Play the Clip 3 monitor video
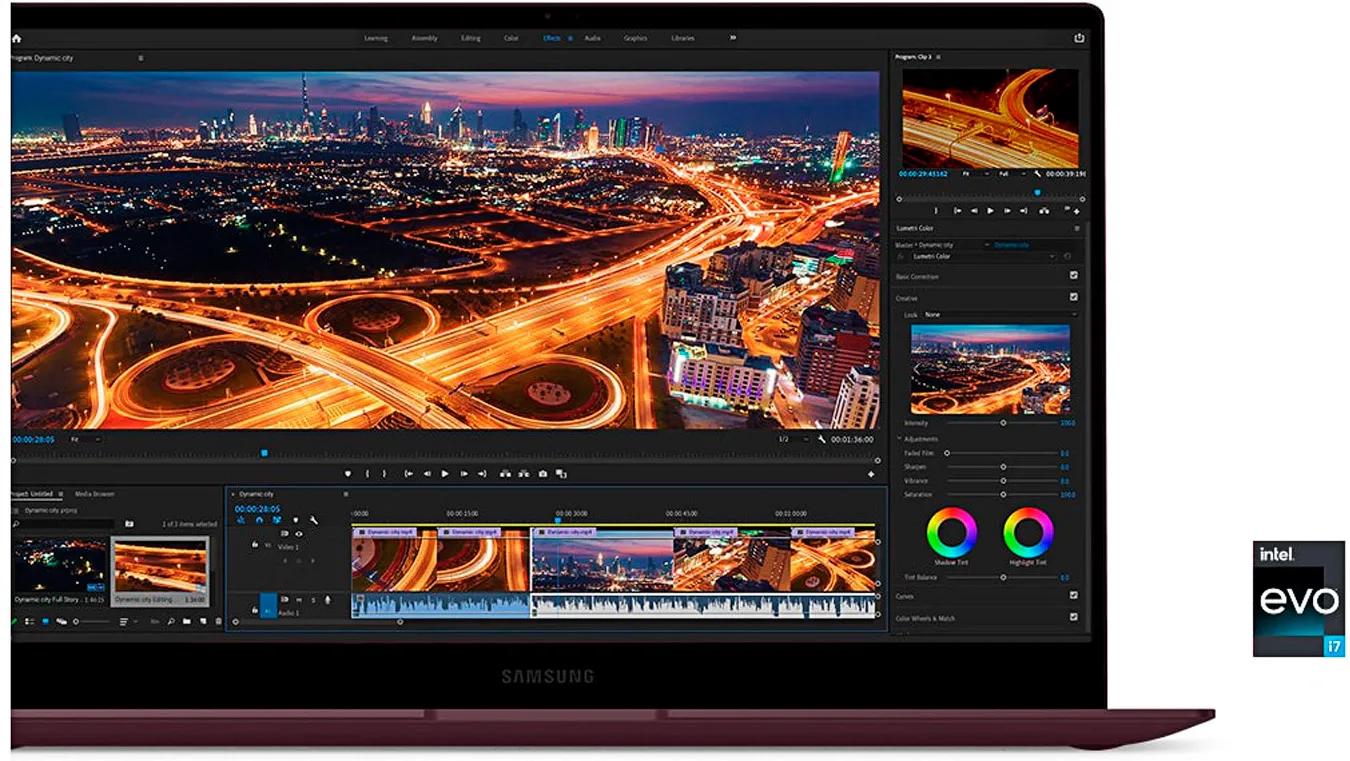This screenshot has height=761, width=1350. coord(990,211)
